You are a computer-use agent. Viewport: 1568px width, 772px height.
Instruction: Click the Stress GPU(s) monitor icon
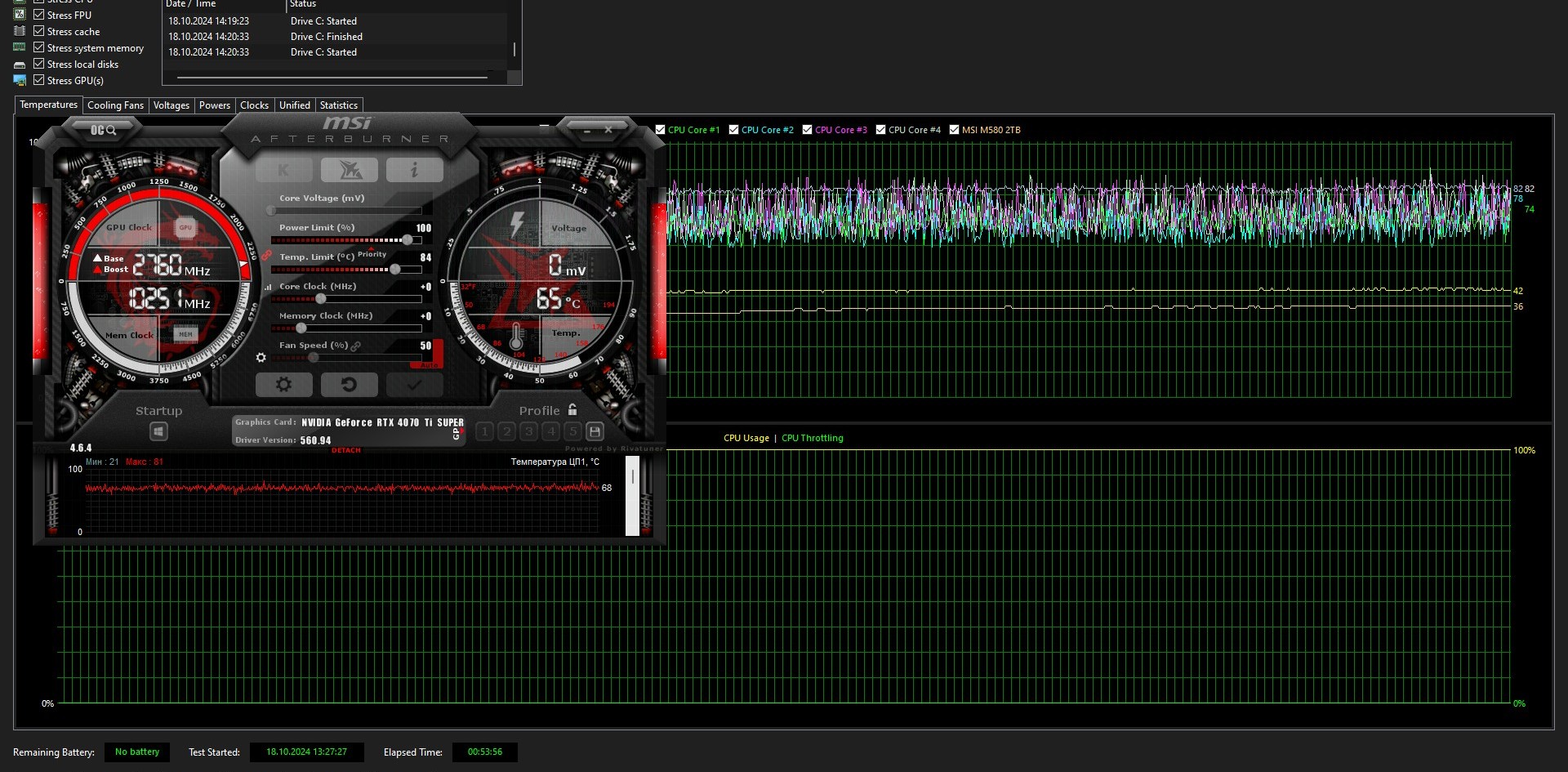click(20, 80)
